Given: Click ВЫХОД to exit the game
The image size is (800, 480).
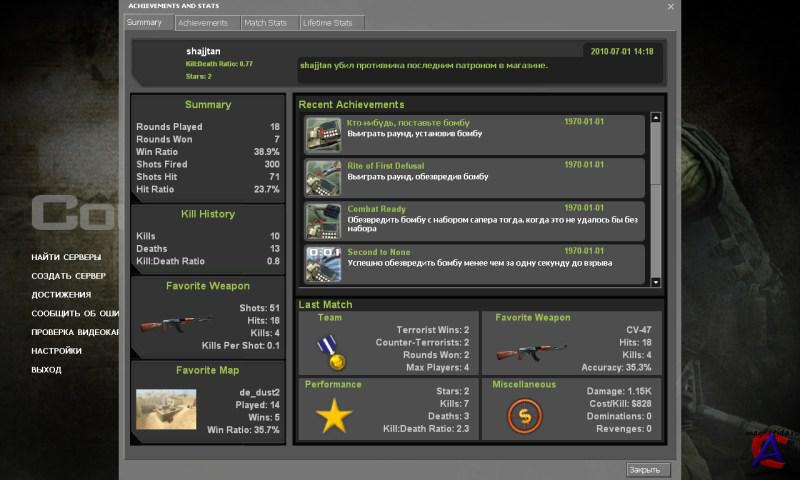Looking at the screenshot, I should click(46, 370).
